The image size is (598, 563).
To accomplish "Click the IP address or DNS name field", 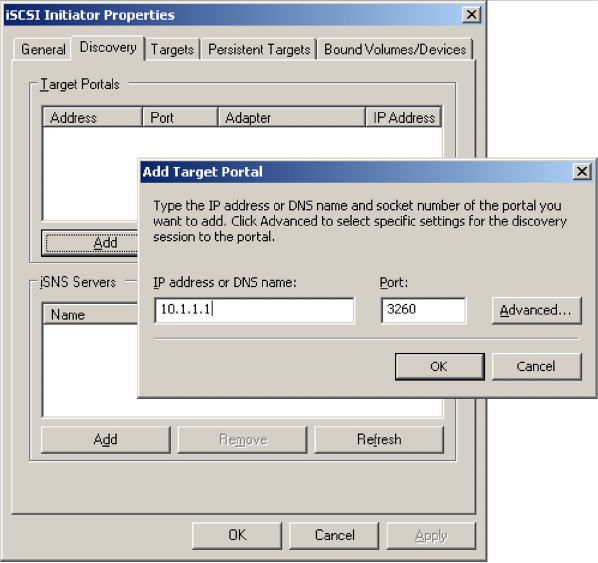I will click(254, 310).
